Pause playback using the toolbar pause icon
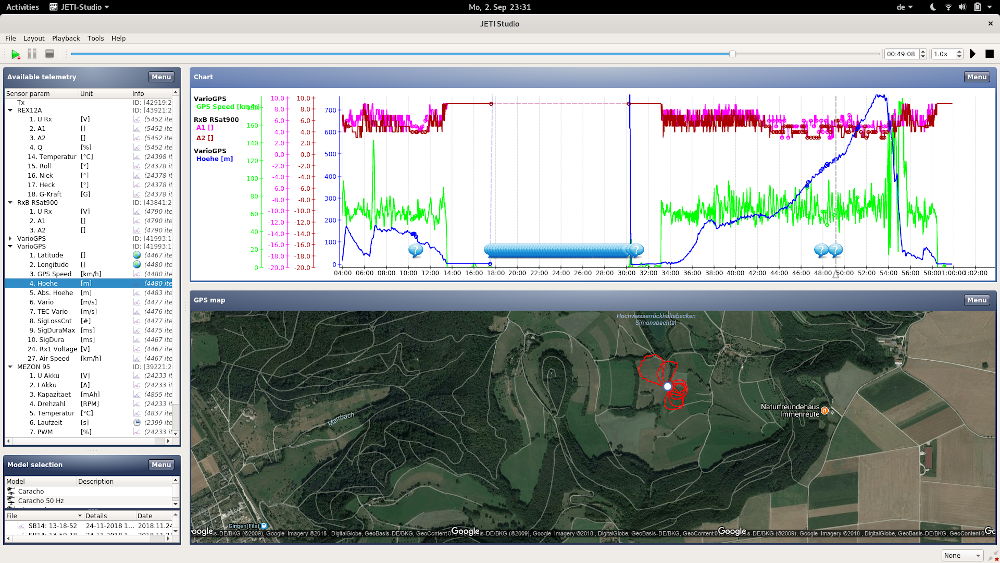Screen dimensions: 1000x563 coord(32,54)
